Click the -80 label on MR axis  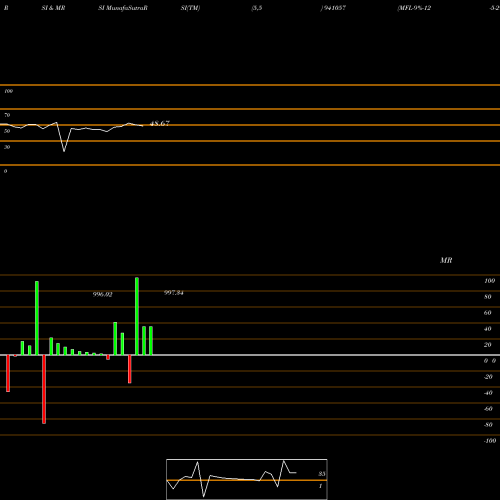488,425
